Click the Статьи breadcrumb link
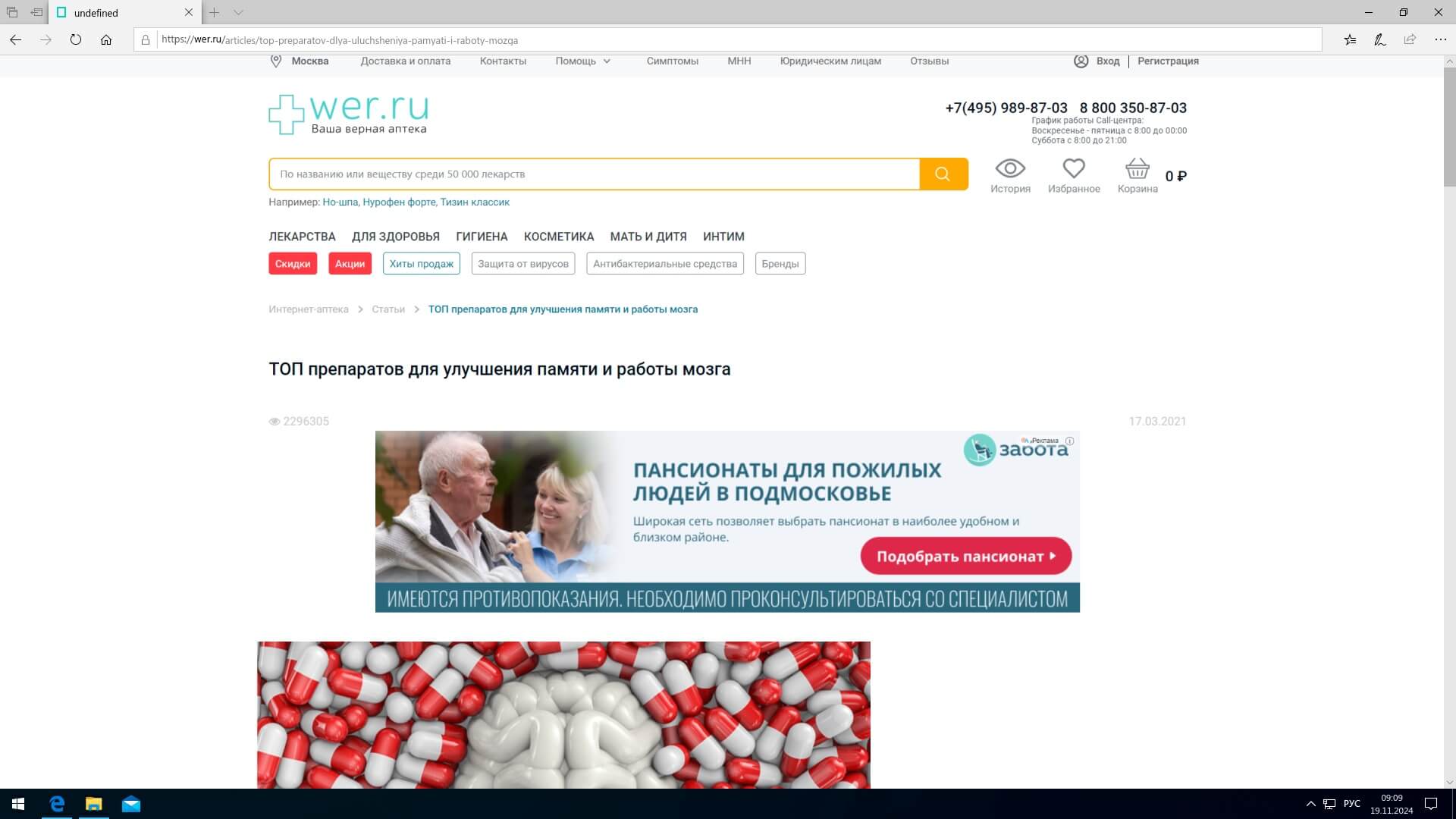Image resolution: width=1456 pixels, height=819 pixels. click(x=388, y=309)
